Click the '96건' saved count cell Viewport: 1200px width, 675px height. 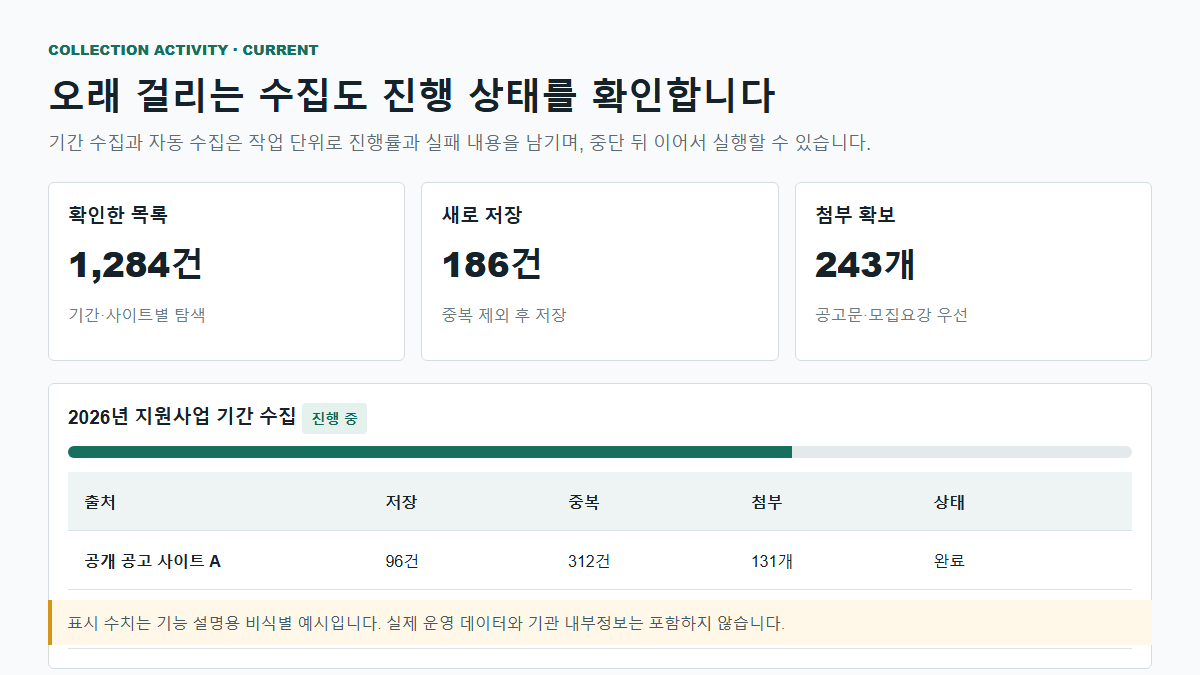tap(402, 561)
